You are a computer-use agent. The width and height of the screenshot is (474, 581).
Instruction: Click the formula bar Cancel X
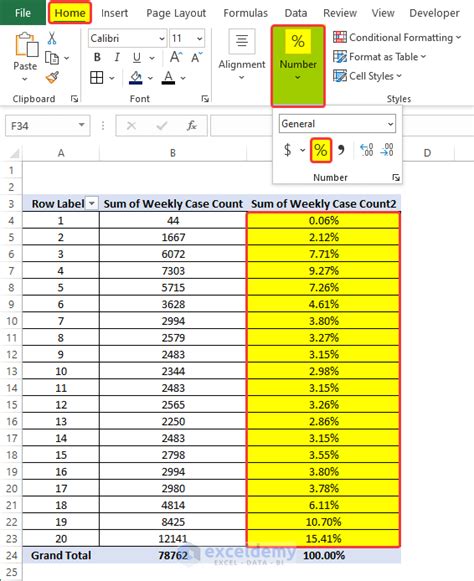pyautogui.click(x=131, y=126)
